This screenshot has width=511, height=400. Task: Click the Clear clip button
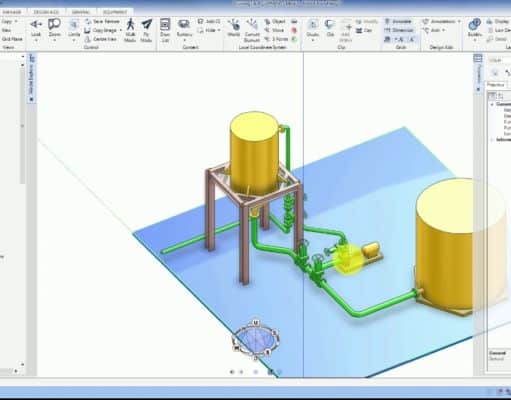coord(364,30)
